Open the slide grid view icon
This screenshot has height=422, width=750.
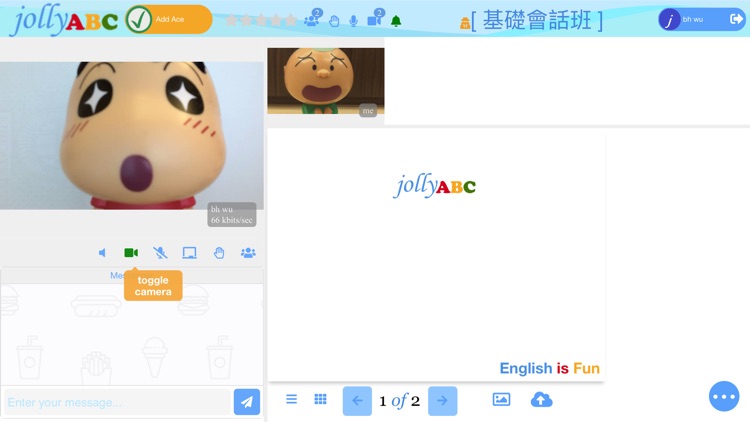tap(320, 399)
